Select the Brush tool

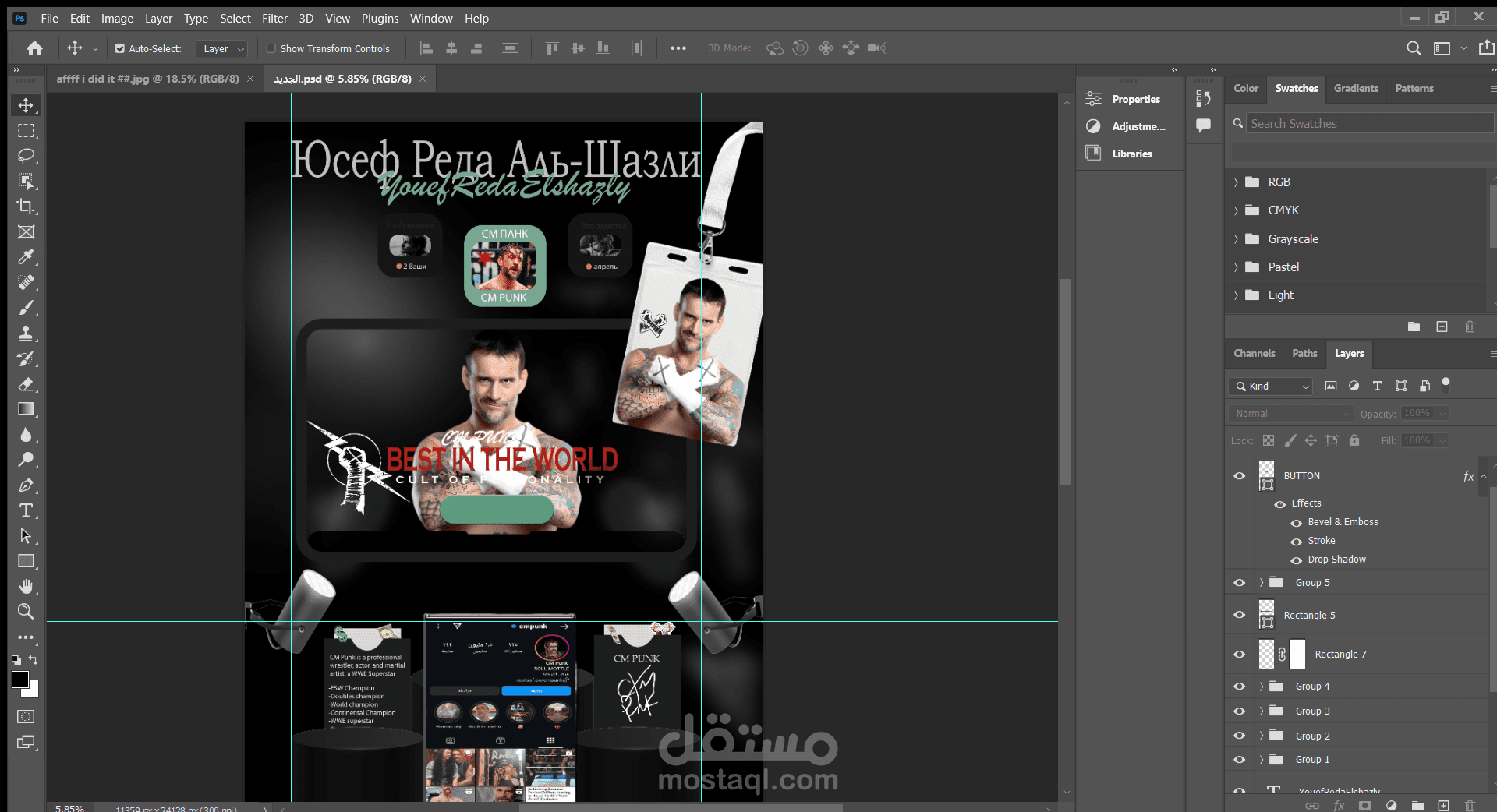pyautogui.click(x=26, y=308)
